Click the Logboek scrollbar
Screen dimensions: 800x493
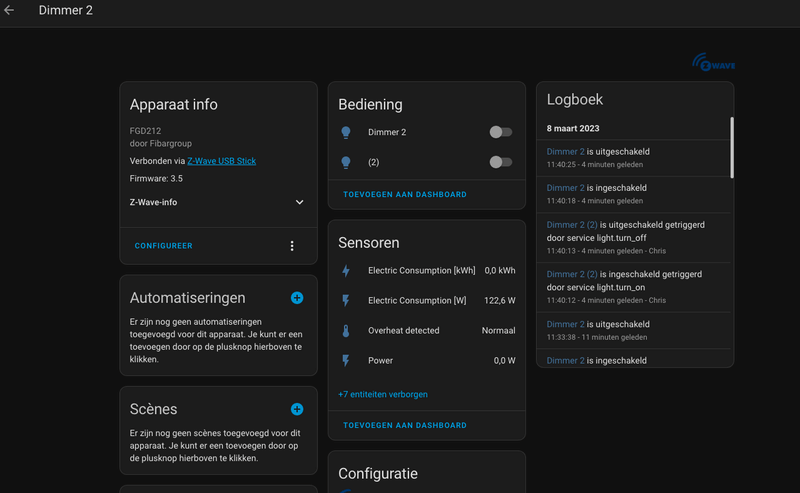pos(731,150)
